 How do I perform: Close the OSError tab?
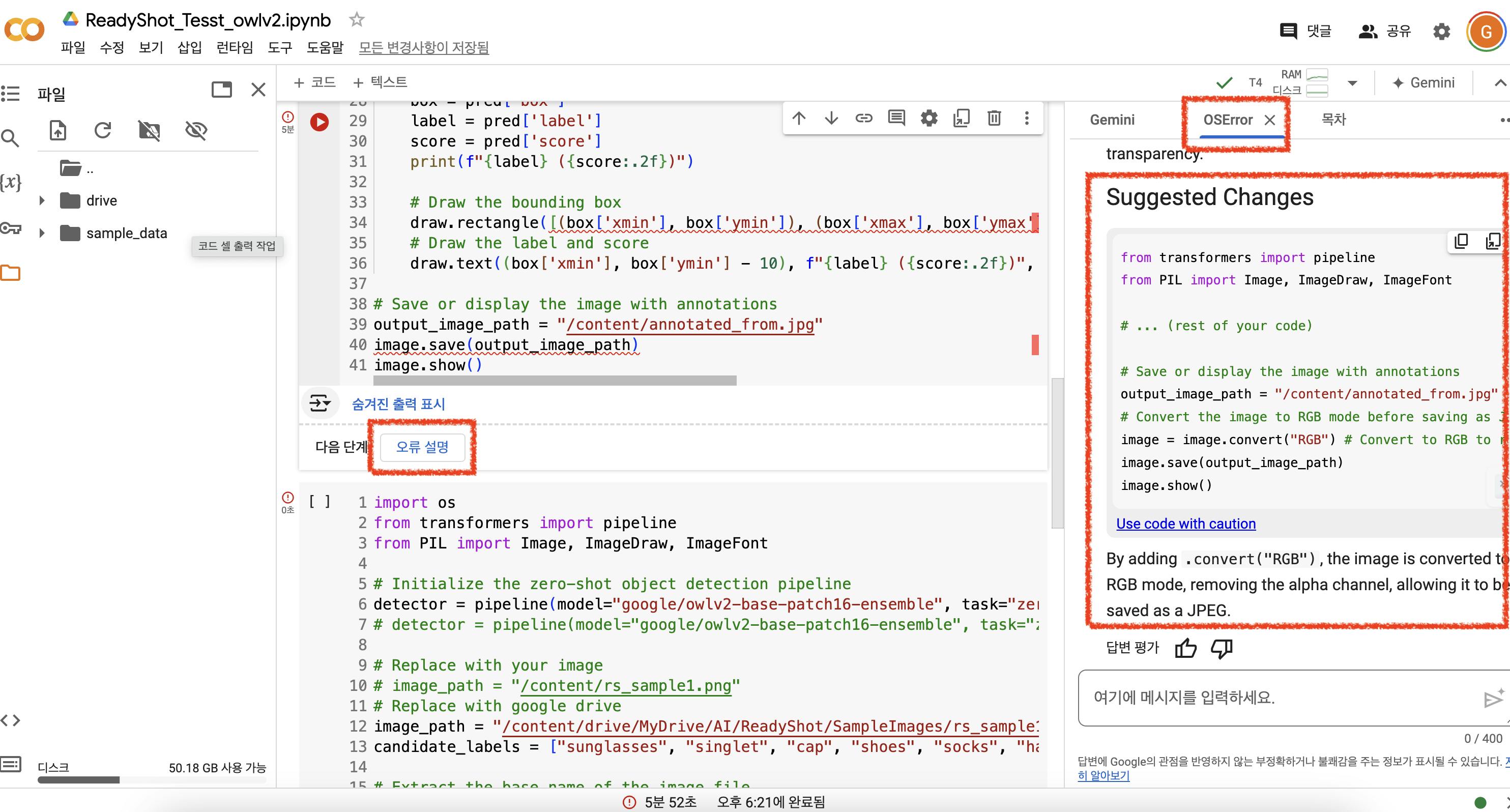point(1270,120)
